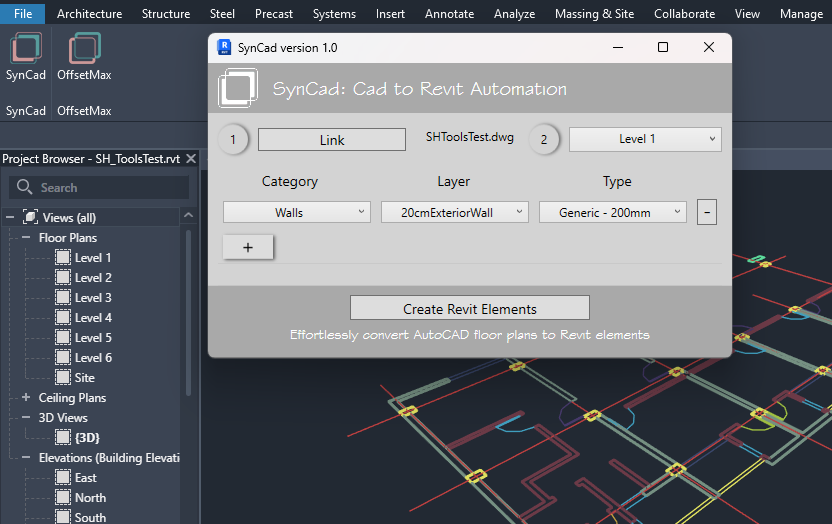Select Ceiling Plans label in browser
This screenshot has height=524, width=832.
coord(72,398)
